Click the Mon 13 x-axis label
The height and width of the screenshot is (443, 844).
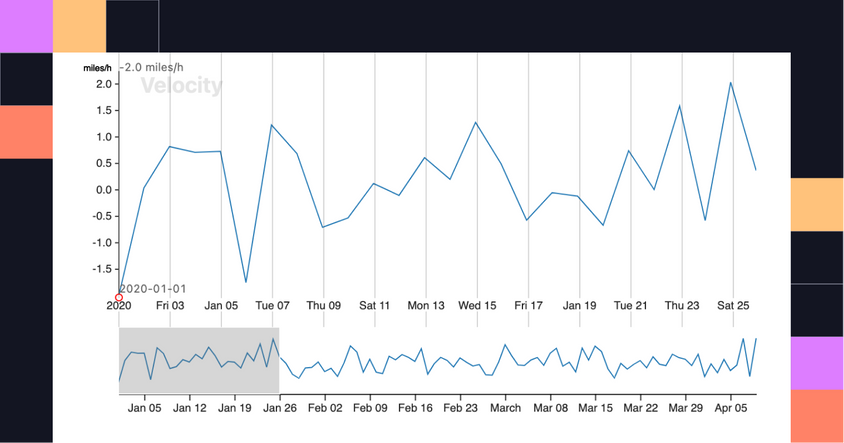[x=425, y=306]
